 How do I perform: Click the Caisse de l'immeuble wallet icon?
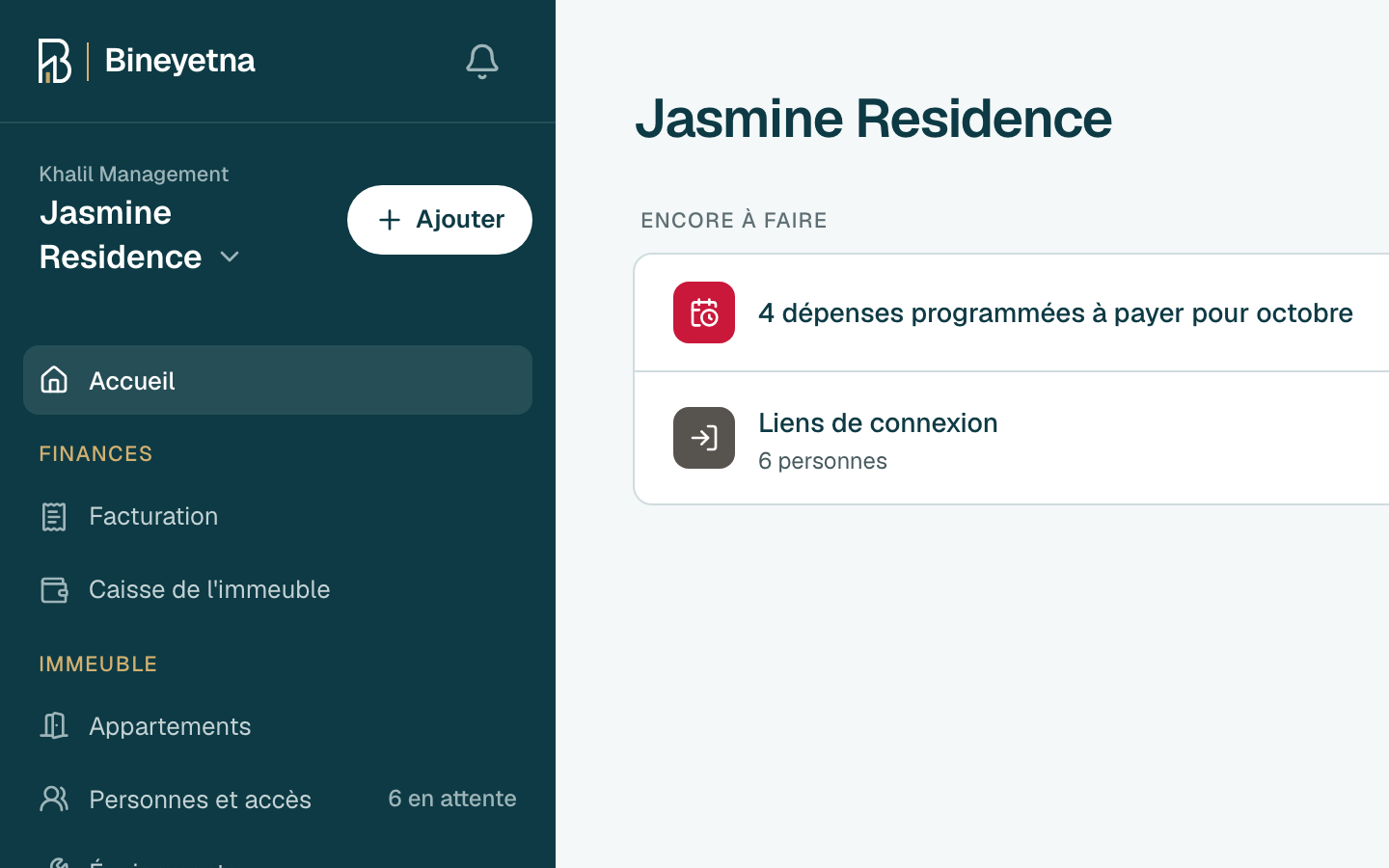[54, 589]
